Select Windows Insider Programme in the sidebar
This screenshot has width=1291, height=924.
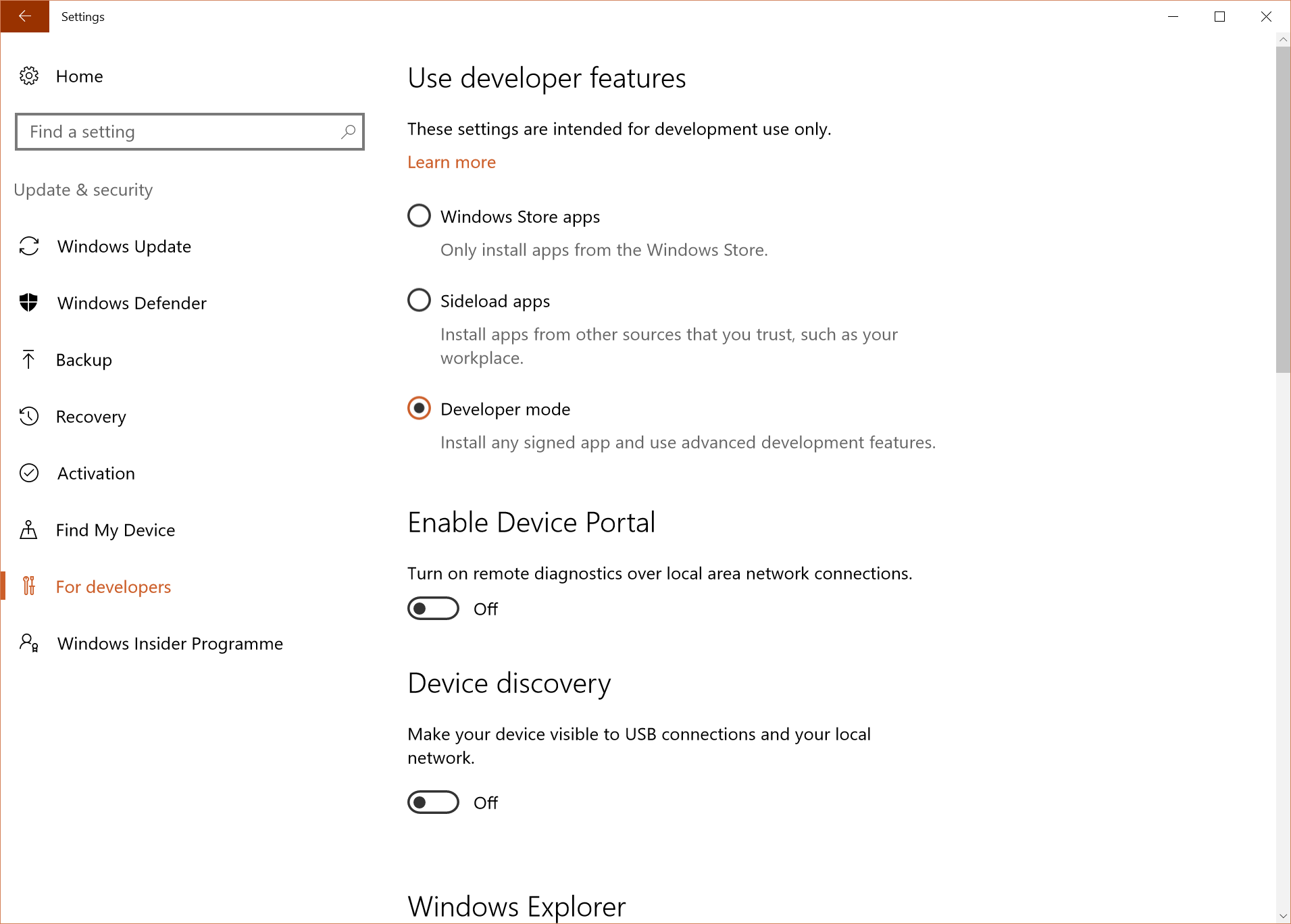tap(170, 643)
